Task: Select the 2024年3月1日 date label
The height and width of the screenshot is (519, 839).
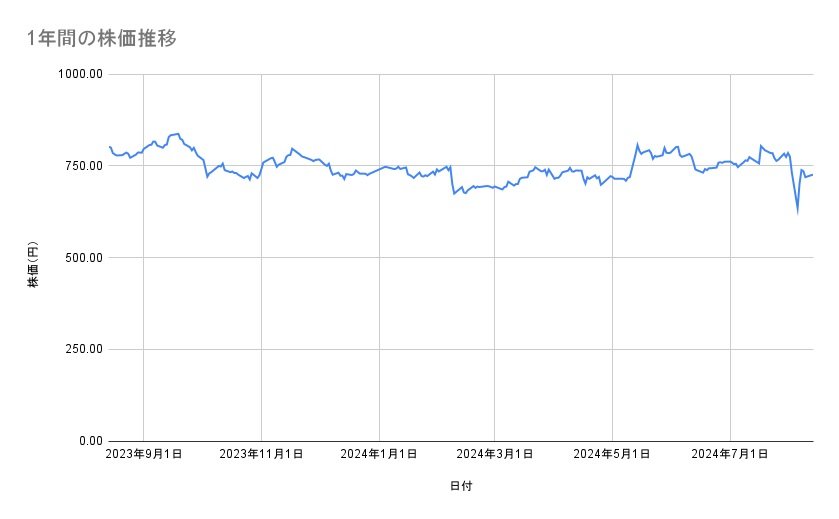Action: coord(496,455)
